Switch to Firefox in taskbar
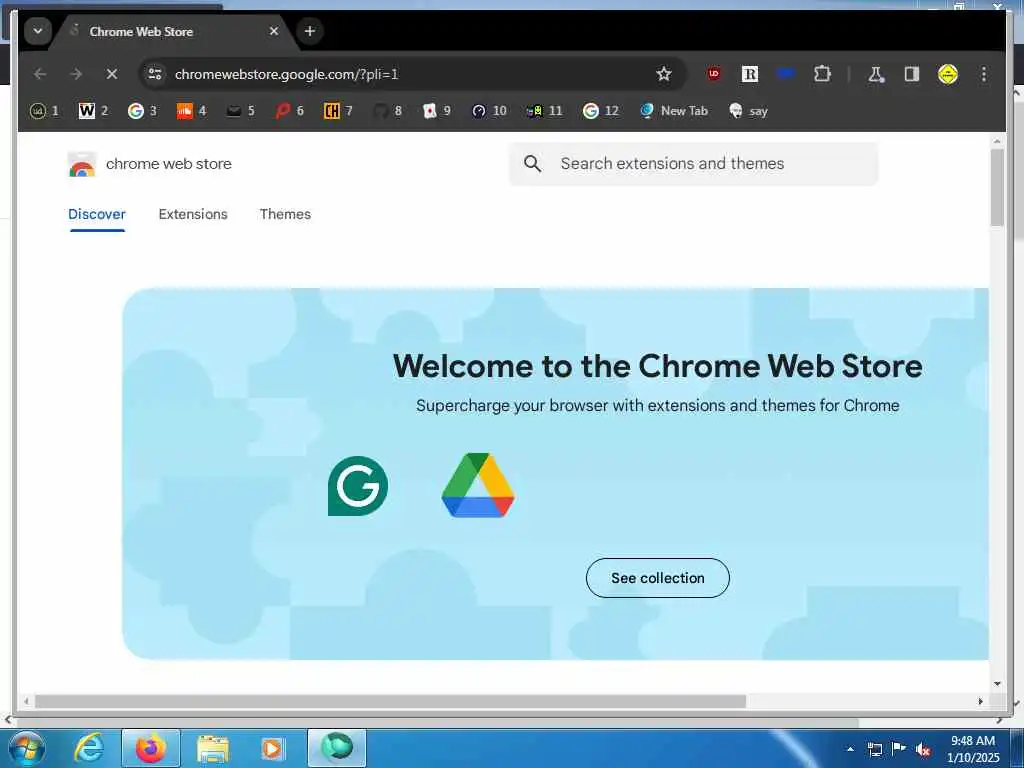Image resolution: width=1024 pixels, height=768 pixels. [151, 748]
